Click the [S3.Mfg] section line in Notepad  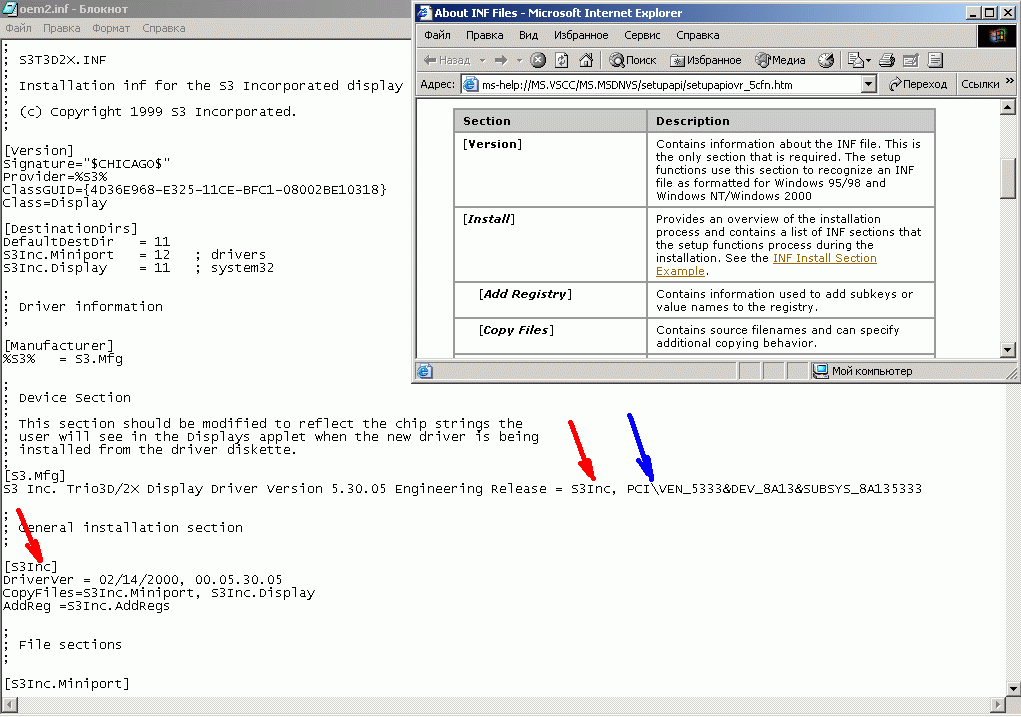35,475
